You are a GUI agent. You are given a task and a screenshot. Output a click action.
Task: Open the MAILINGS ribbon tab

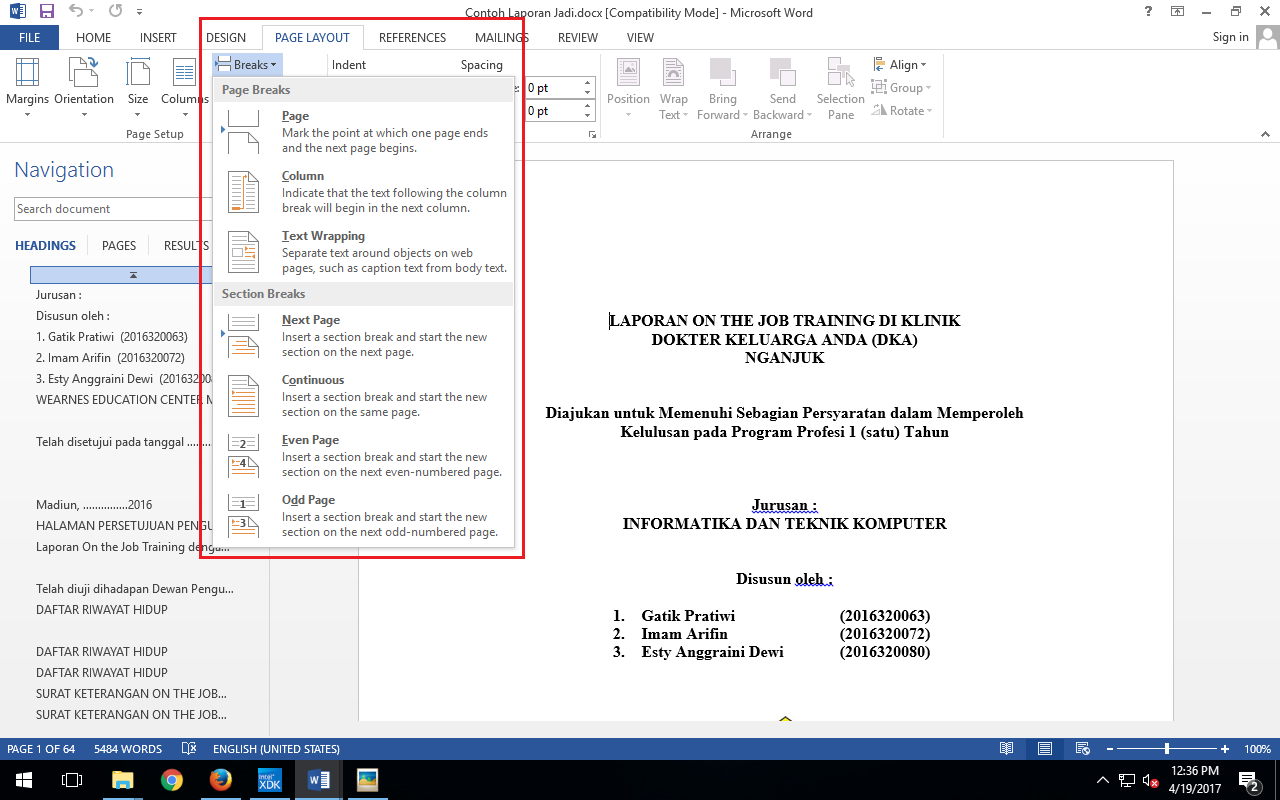pos(501,37)
